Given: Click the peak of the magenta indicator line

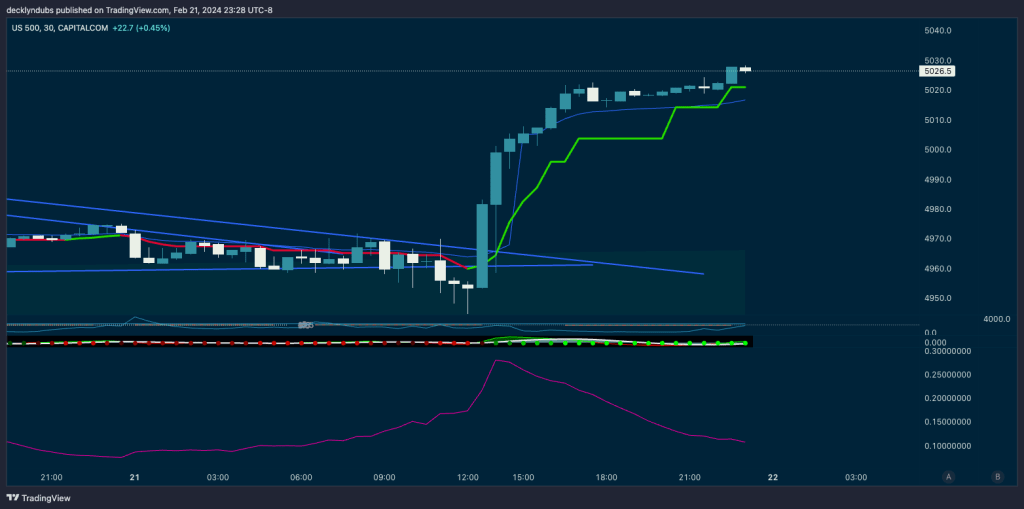Looking at the screenshot, I should point(494,361).
